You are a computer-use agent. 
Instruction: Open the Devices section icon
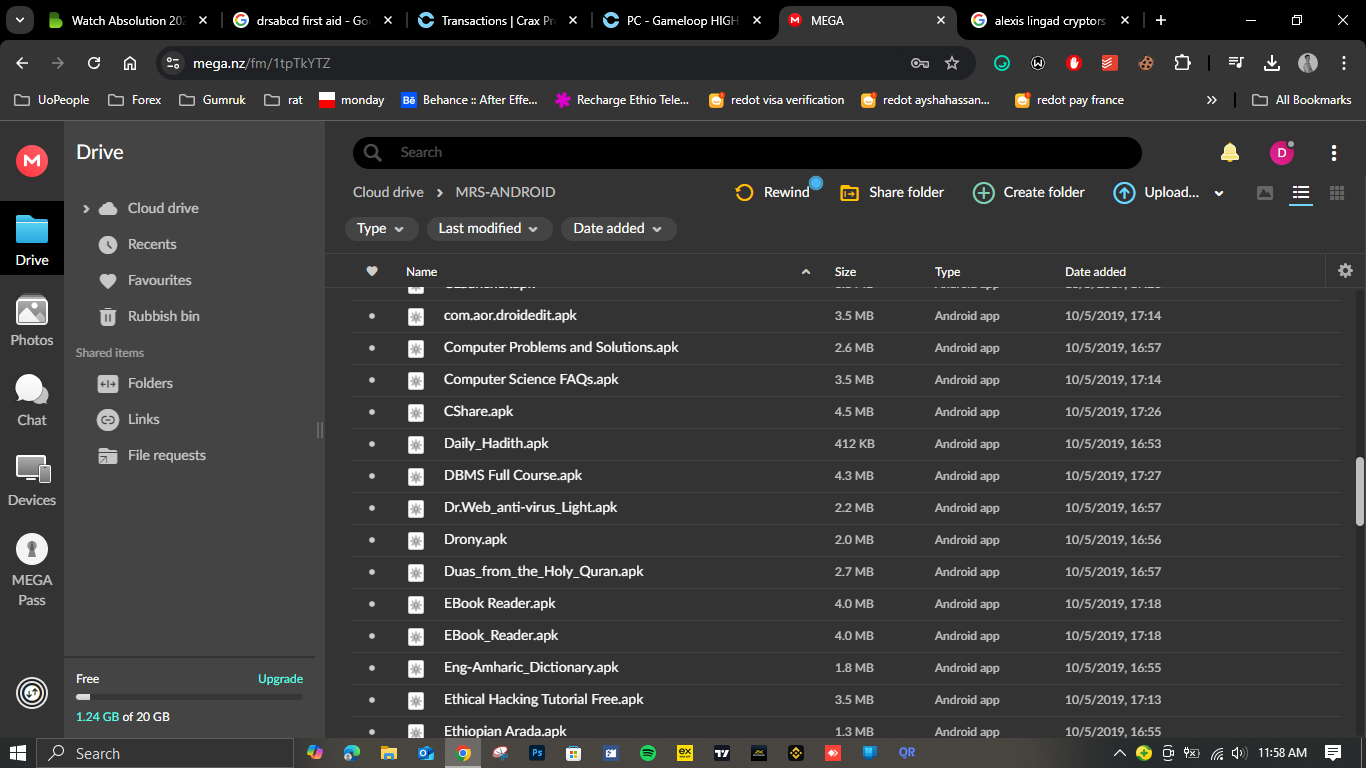pos(32,480)
